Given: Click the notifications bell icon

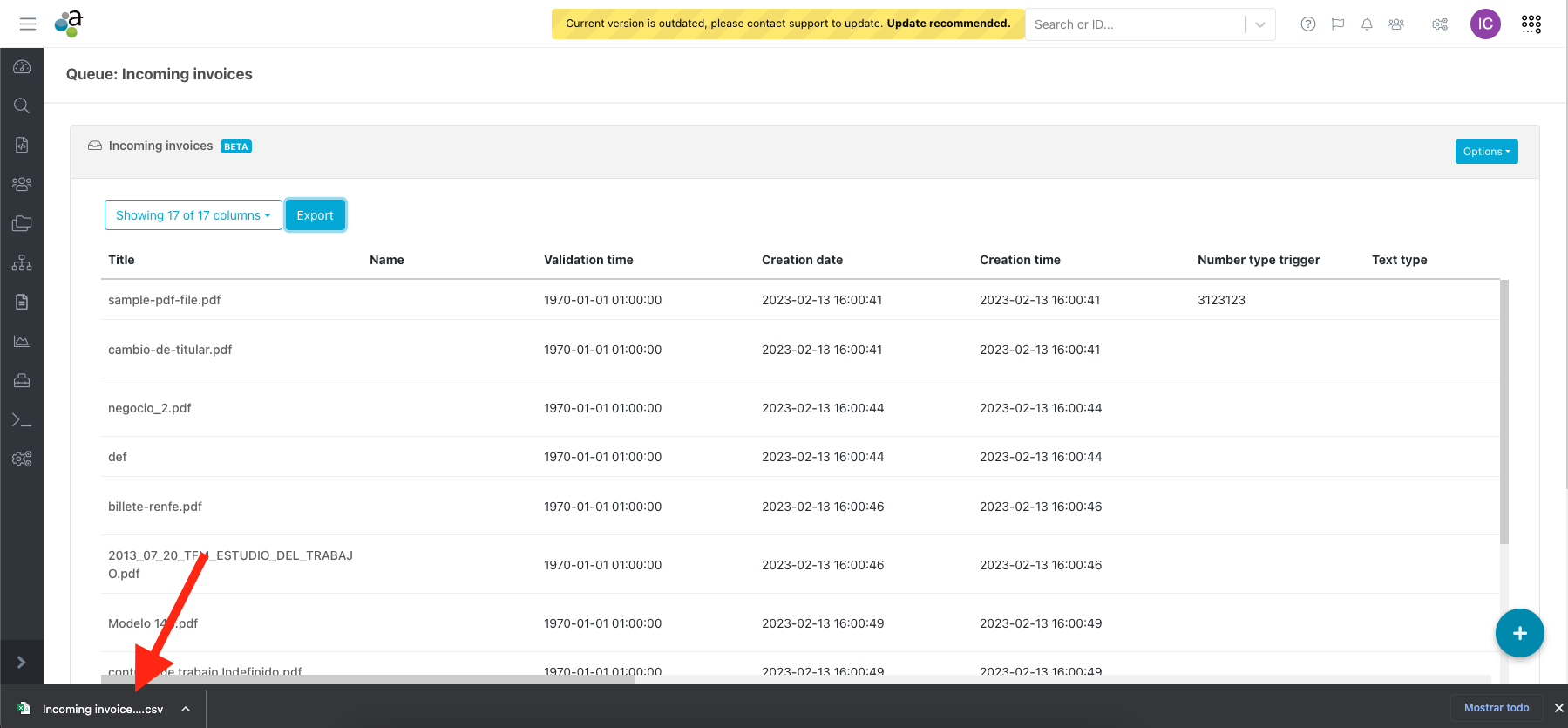Looking at the screenshot, I should (1367, 24).
